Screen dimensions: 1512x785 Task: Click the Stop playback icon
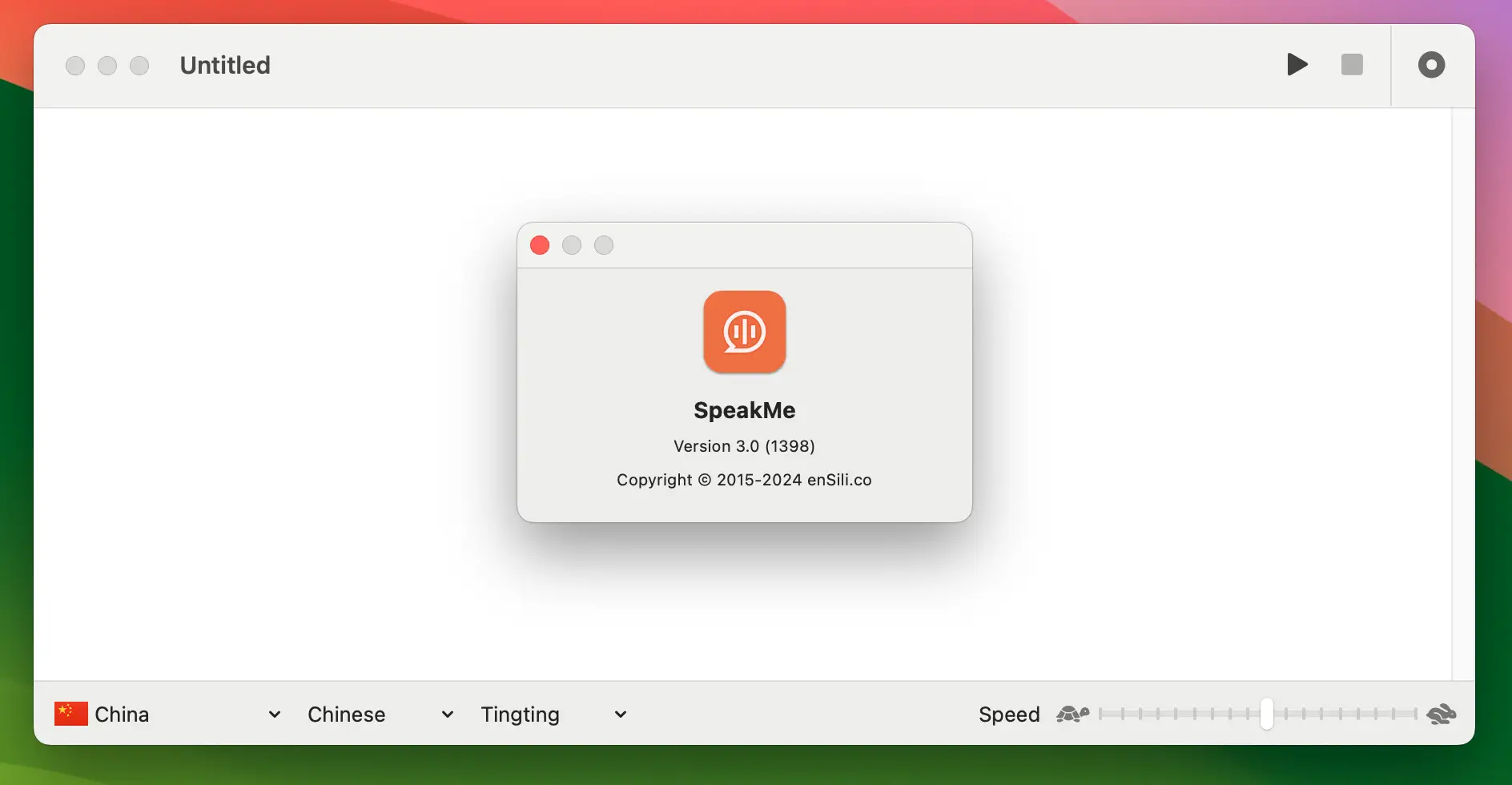[x=1352, y=65]
